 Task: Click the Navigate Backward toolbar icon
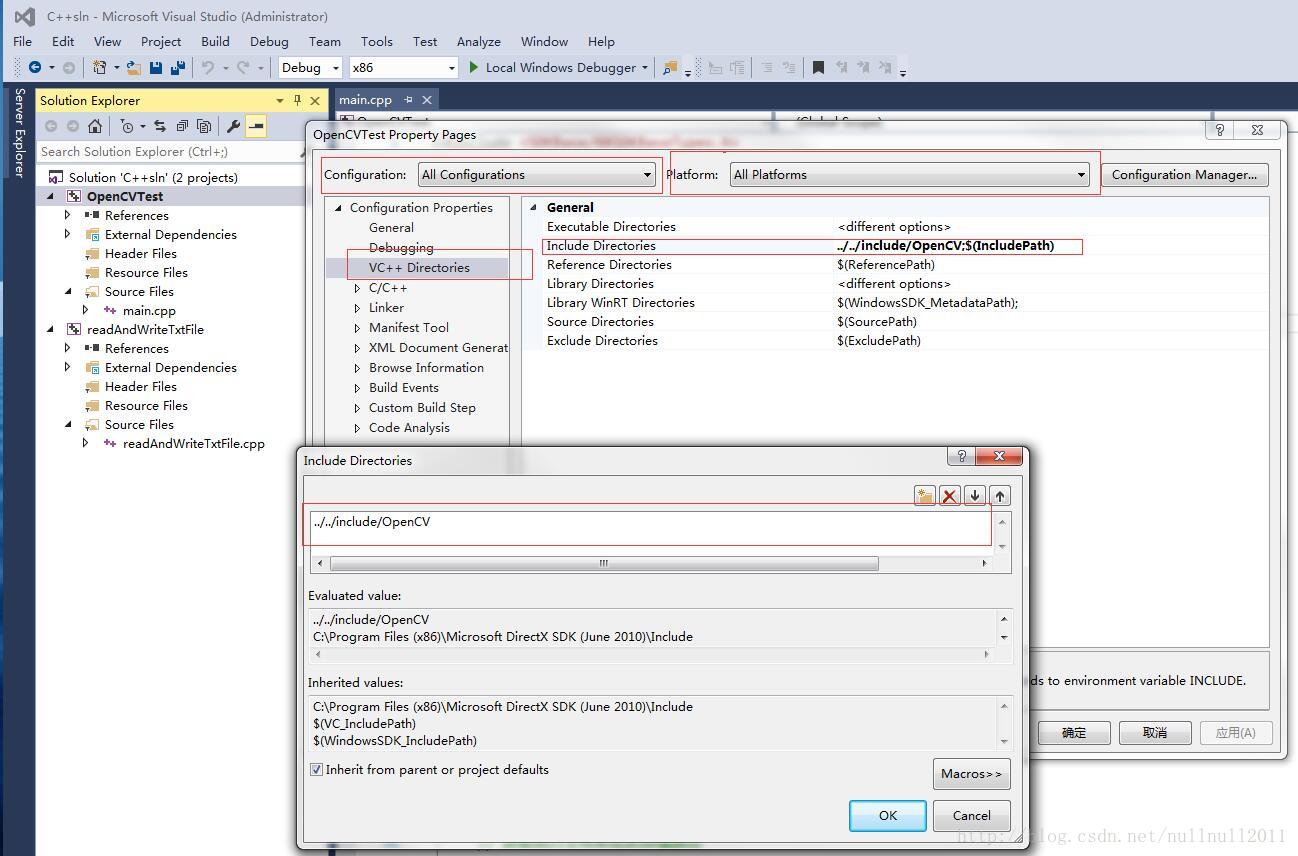pyautogui.click(x=35, y=67)
